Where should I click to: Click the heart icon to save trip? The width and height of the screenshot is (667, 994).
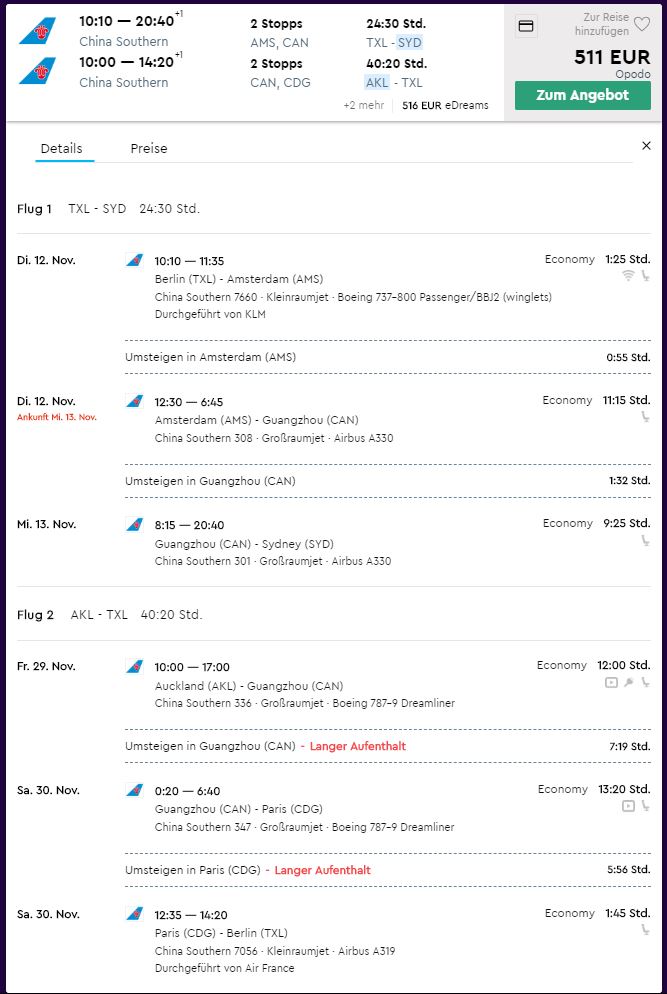[x=642, y=24]
